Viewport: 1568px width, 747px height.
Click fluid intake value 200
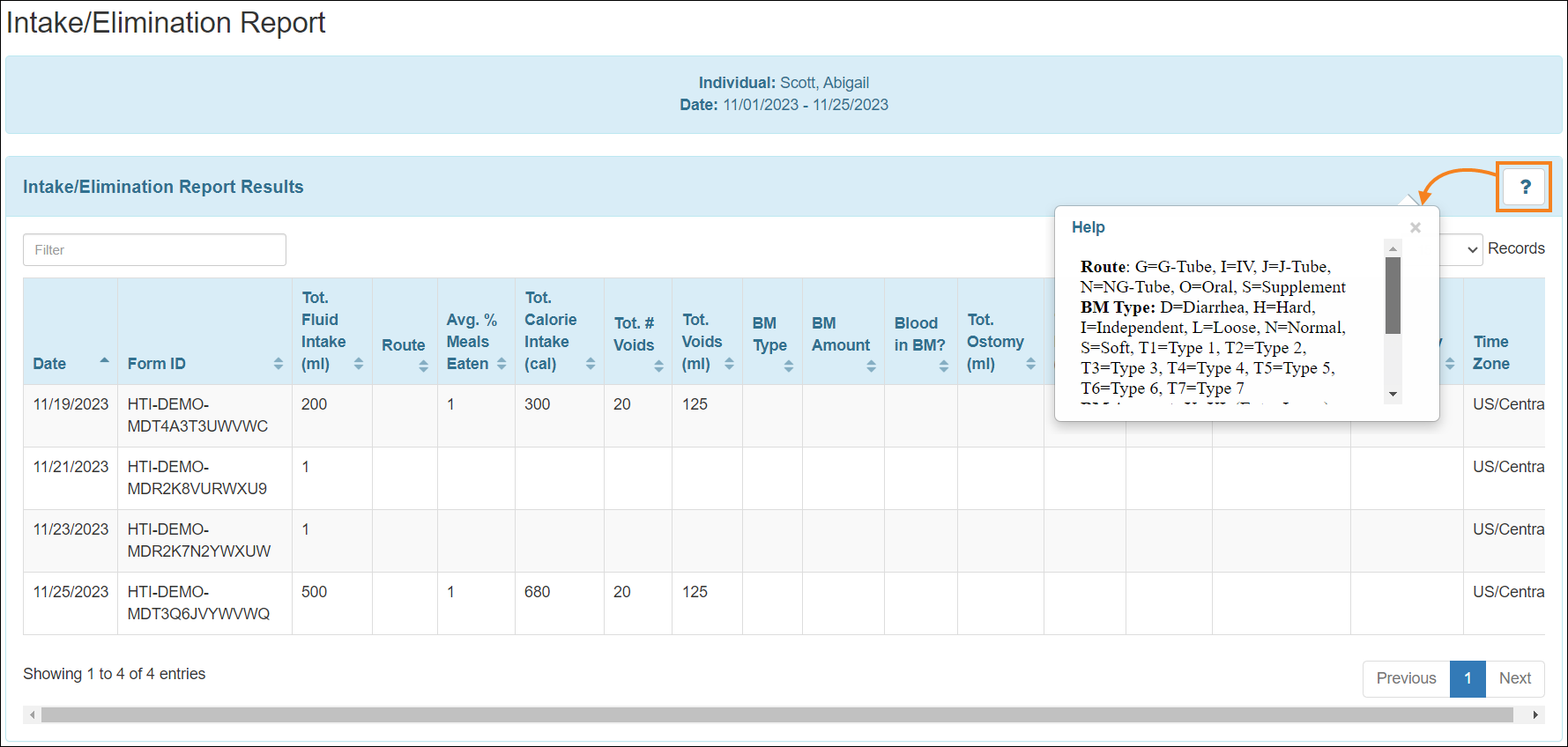pyautogui.click(x=314, y=404)
